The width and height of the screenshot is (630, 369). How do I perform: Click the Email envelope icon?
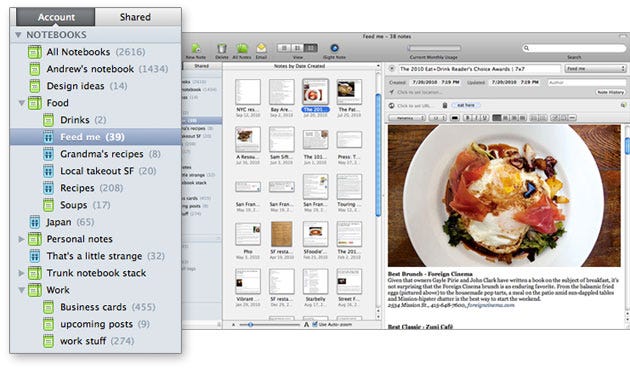coord(261,48)
